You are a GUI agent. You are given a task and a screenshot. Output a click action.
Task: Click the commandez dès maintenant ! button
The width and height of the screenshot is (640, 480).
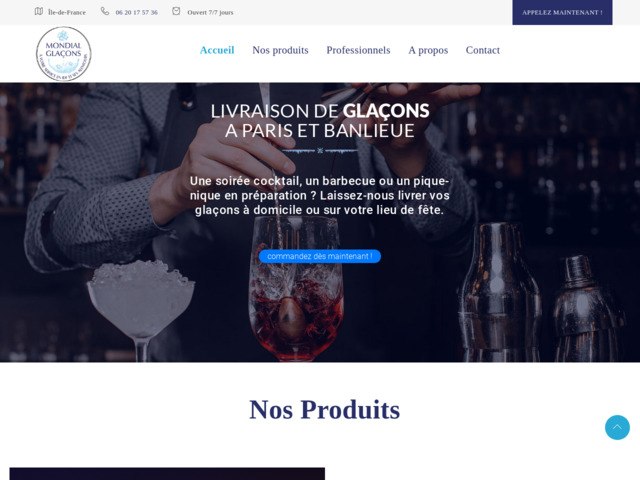pyautogui.click(x=320, y=256)
